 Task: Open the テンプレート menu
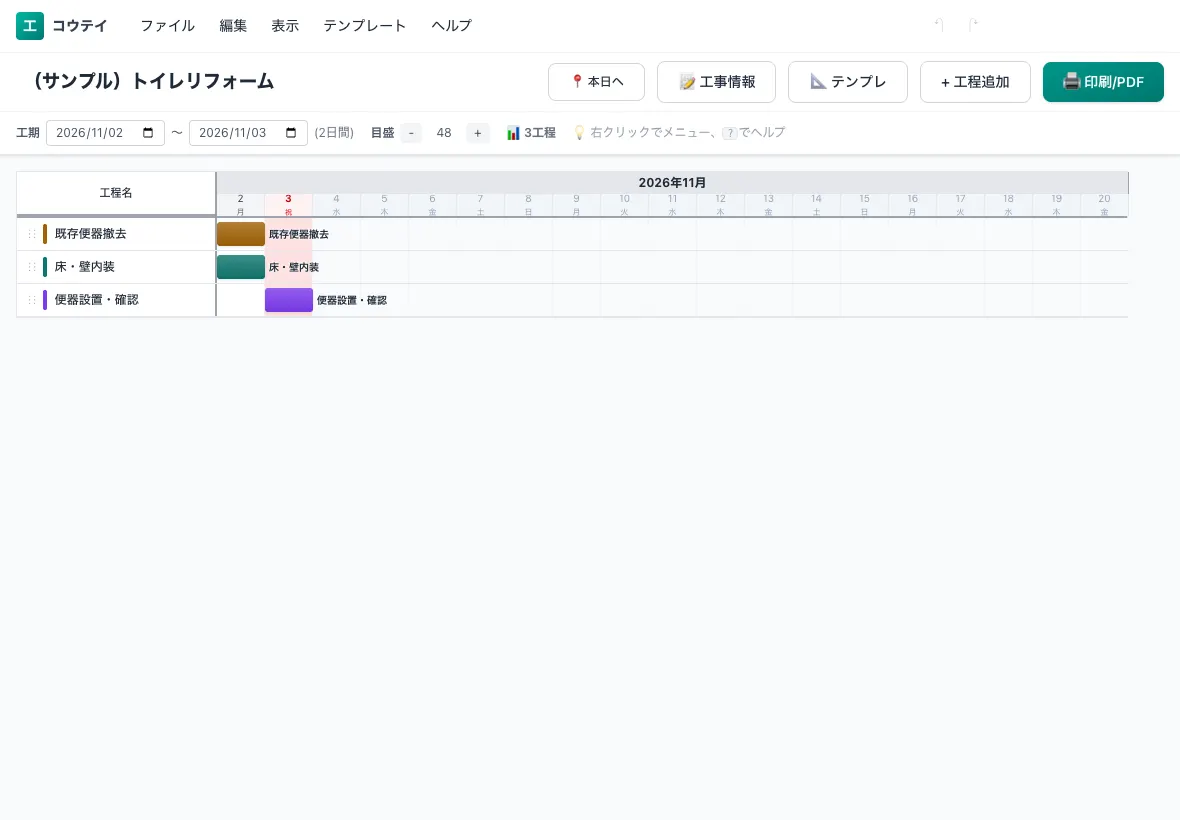[365, 26]
